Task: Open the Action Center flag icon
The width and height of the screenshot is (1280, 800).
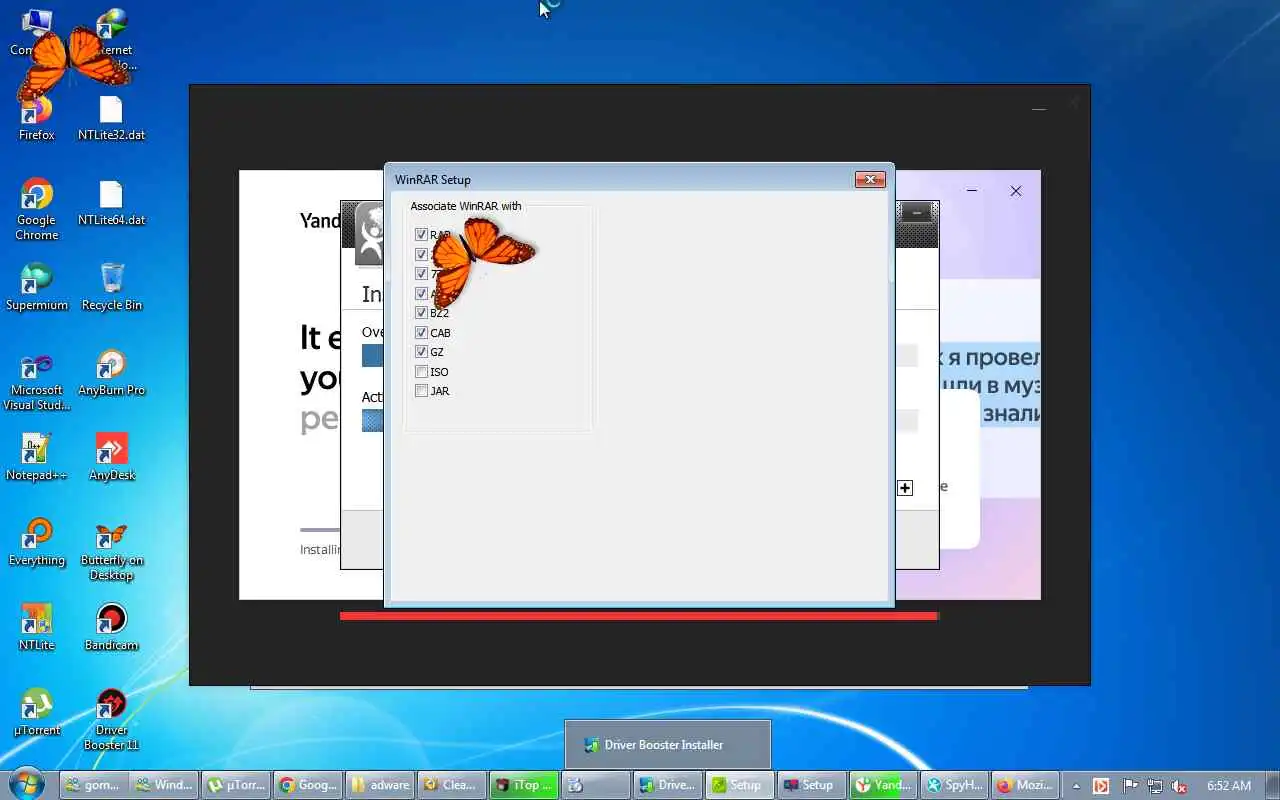Action: click(x=1130, y=786)
